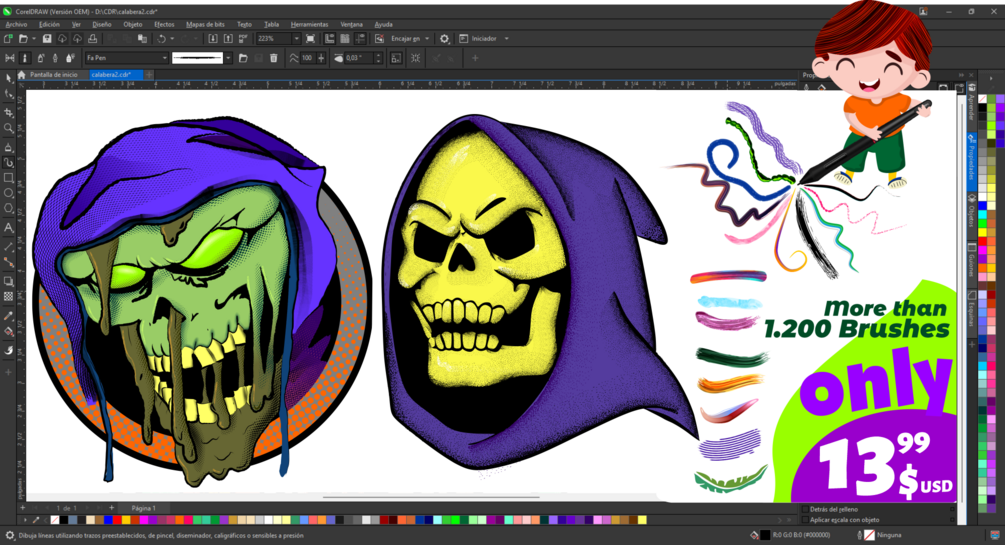Switch to 'Pantalla de inicio' tab
The height and width of the screenshot is (545, 1005).
pyautogui.click(x=53, y=75)
